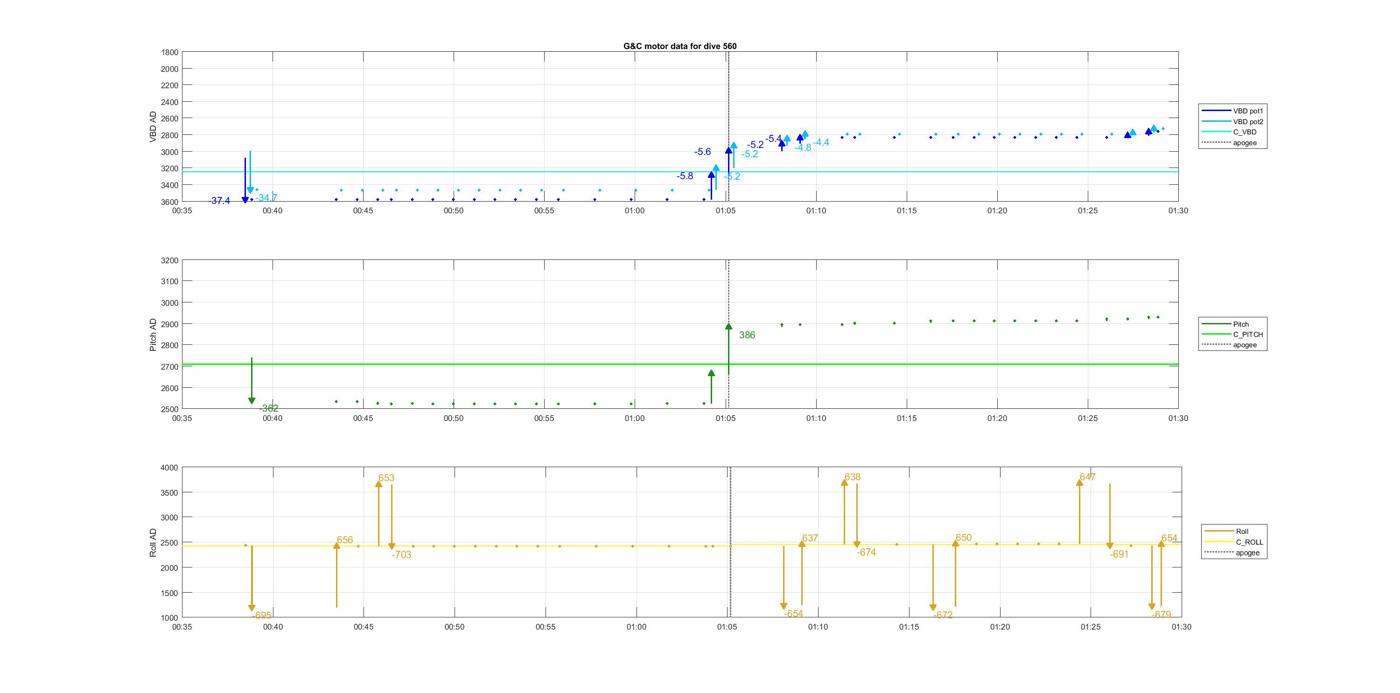The image size is (1400, 693).
Task: Click the -4.4 annotation in VBD plot
Action: (x=821, y=143)
